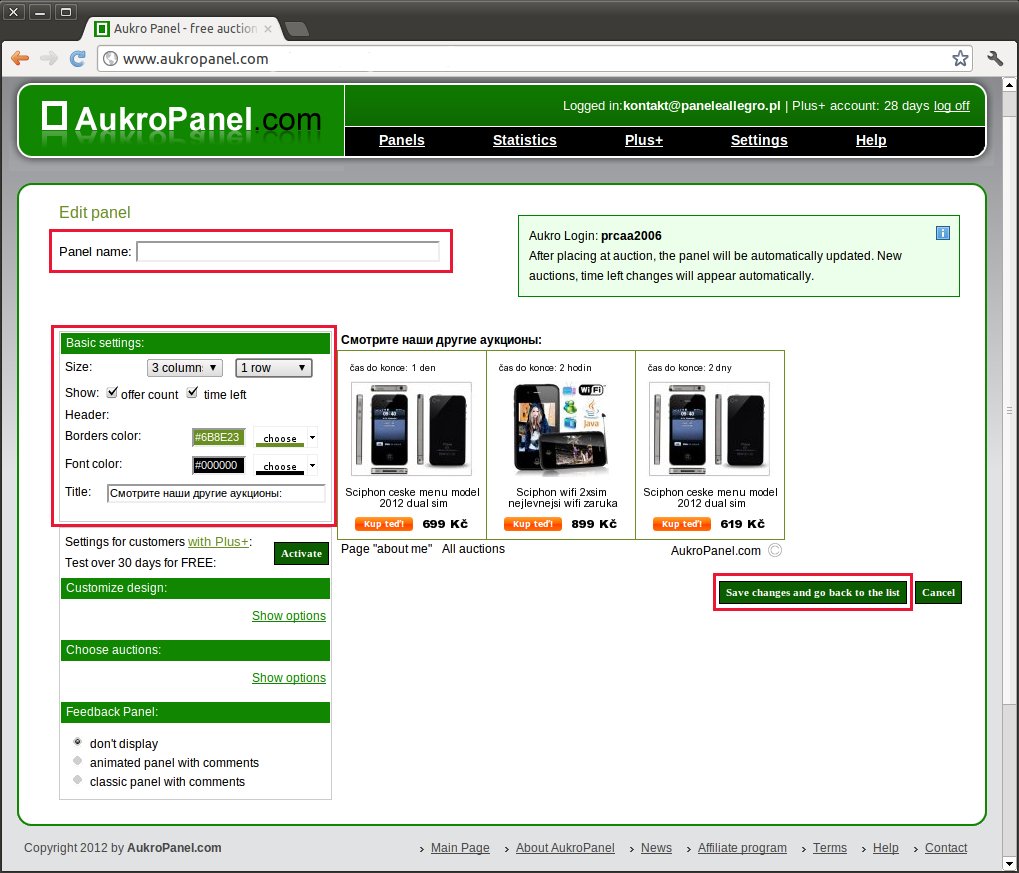This screenshot has height=873, width=1019.
Task: Close the Aukro Panel browser tab
Action: (268, 29)
